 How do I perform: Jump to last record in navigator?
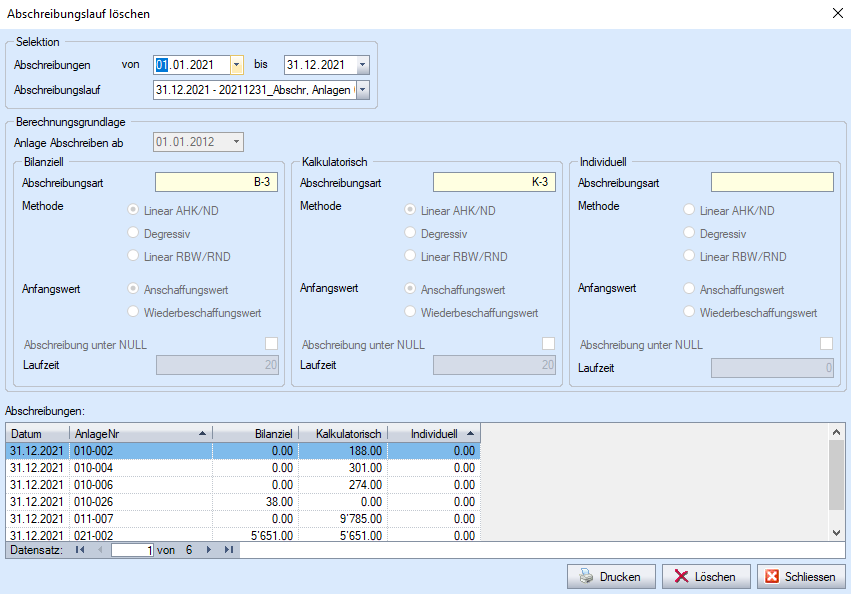point(228,550)
